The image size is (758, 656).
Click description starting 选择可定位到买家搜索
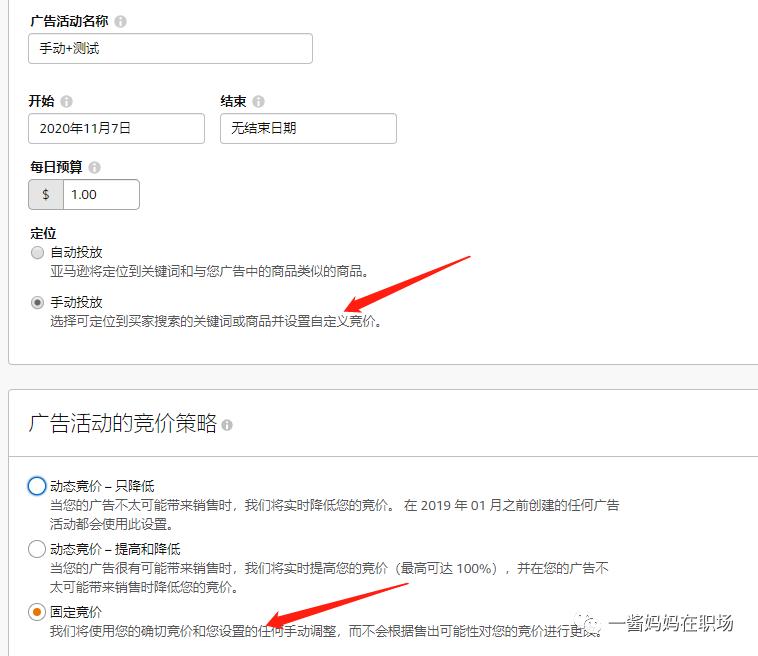pyautogui.click(x=216, y=321)
